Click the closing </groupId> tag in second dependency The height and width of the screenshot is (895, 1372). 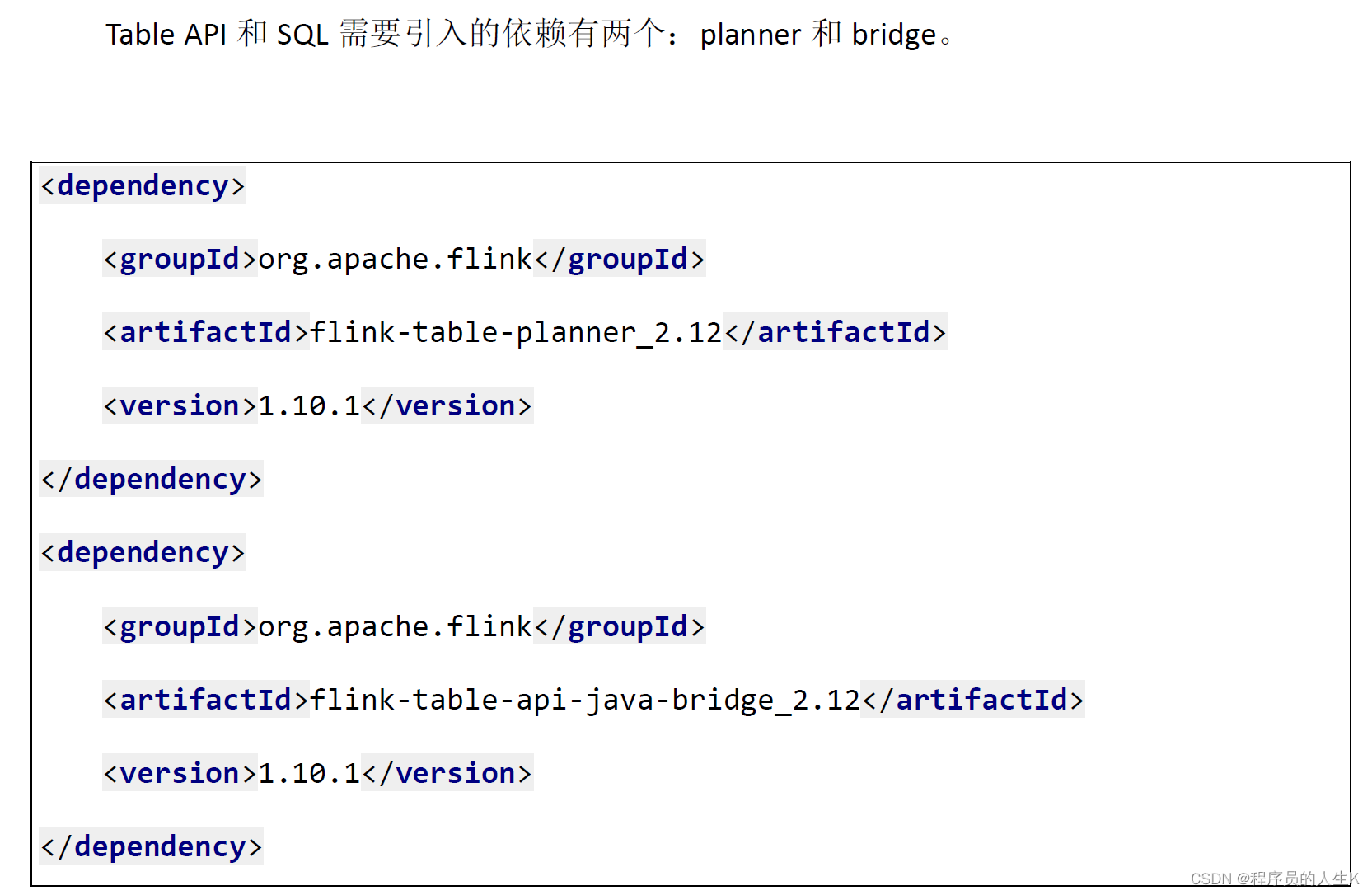pyautogui.click(x=619, y=627)
